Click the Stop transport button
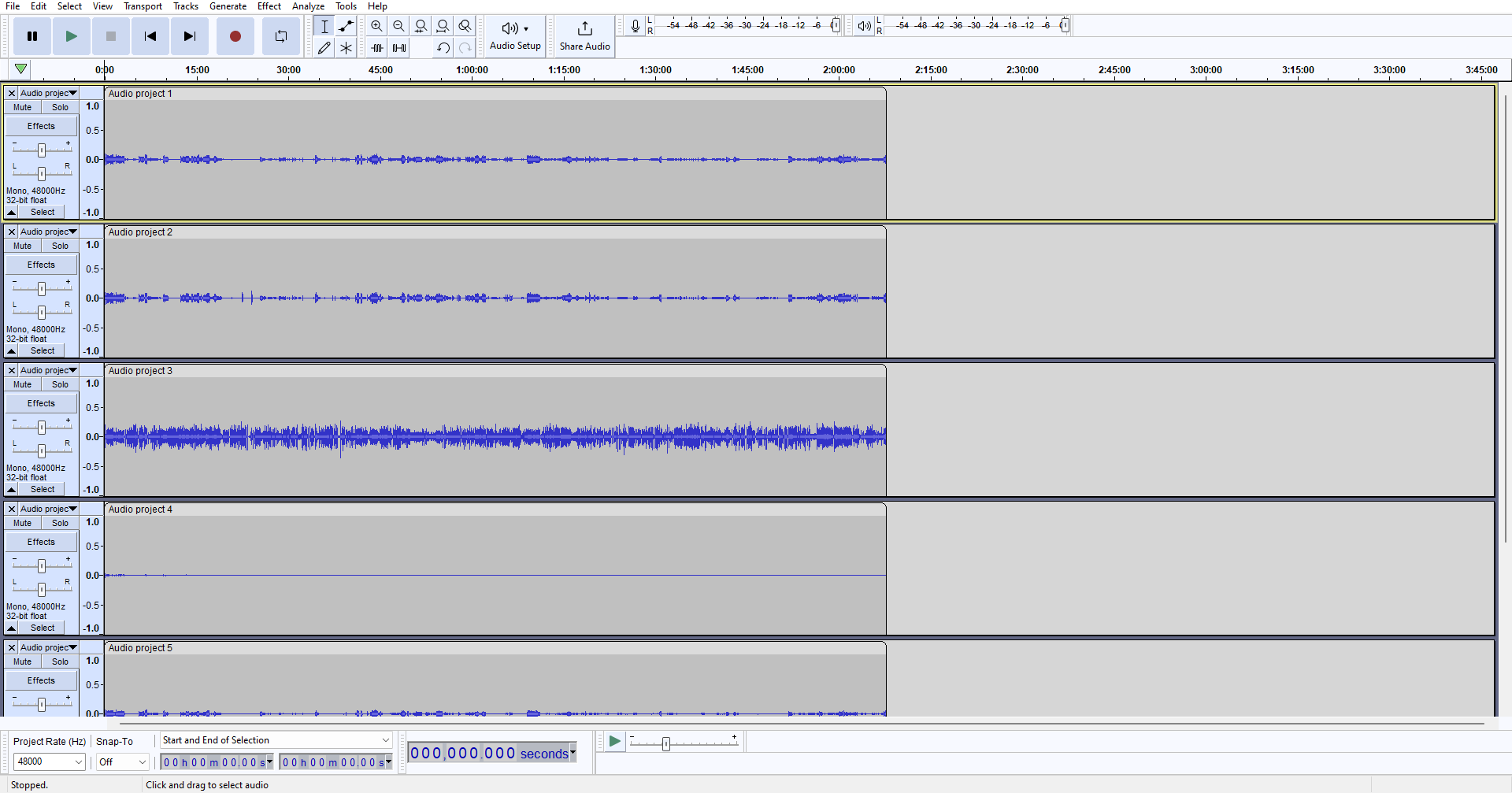Image resolution: width=1512 pixels, height=793 pixels. click(111, 36)
